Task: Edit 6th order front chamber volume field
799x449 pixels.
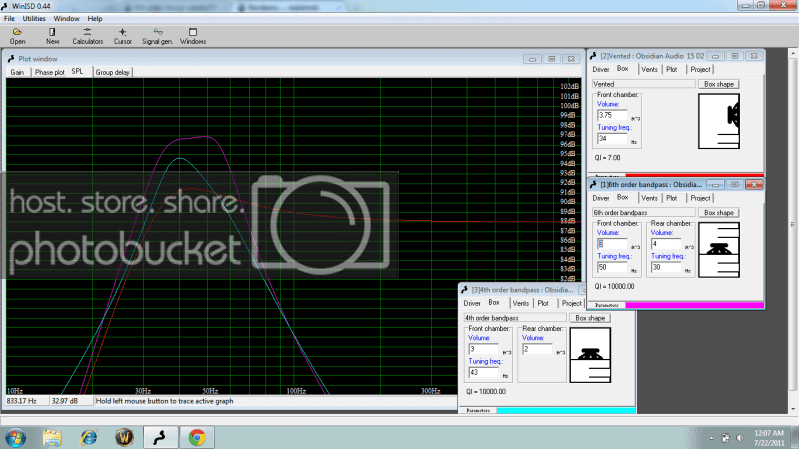Action: pyautogui.click(x=612, y=244)
